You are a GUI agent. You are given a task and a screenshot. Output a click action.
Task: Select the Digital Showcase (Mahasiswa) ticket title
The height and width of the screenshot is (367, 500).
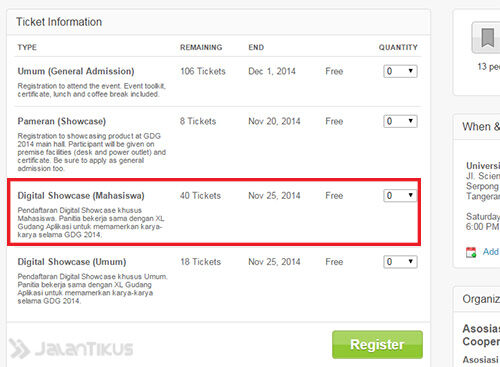pos(81,195)
